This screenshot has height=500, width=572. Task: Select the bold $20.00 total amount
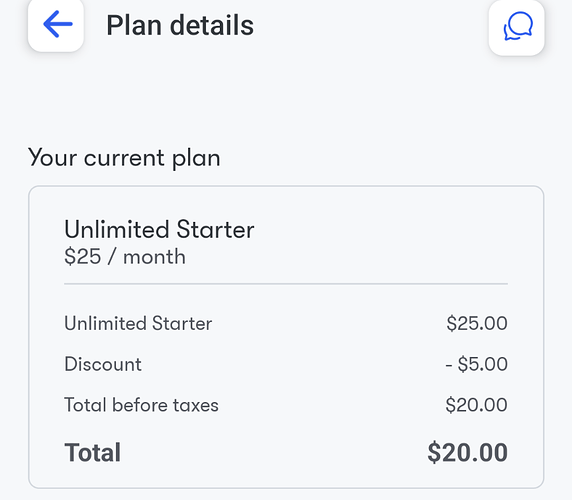tap(467, 453)
